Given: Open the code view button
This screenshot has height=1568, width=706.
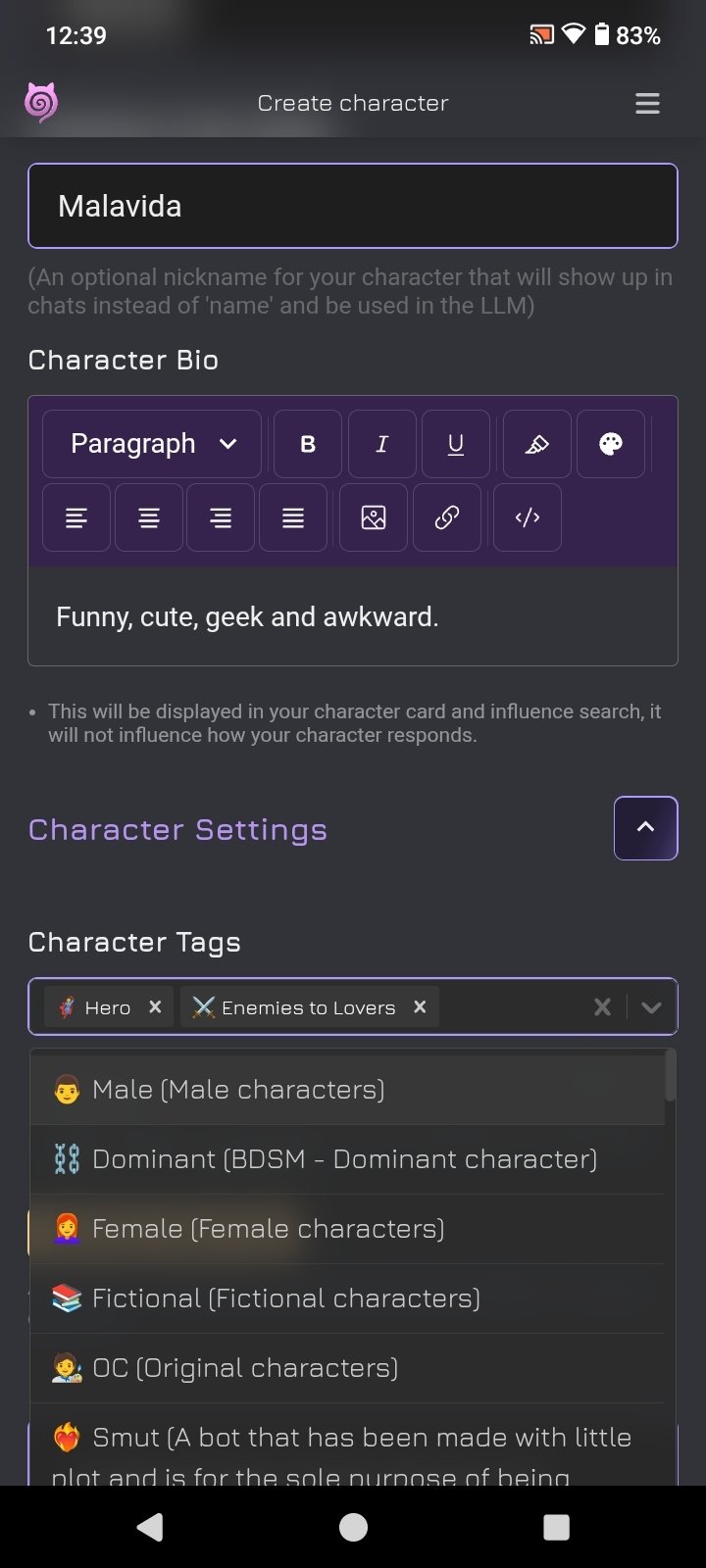Looking at the screenshot, I should coord(528,517).
